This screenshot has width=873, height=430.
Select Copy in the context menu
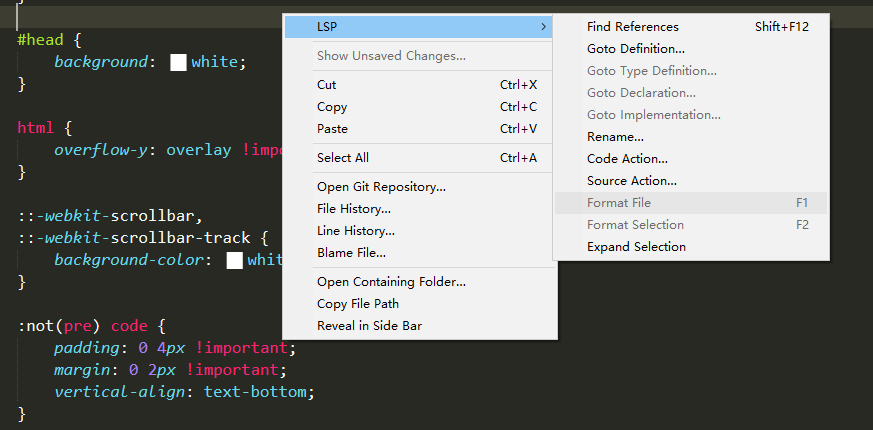pyautogui.click(x=332, y=107)
